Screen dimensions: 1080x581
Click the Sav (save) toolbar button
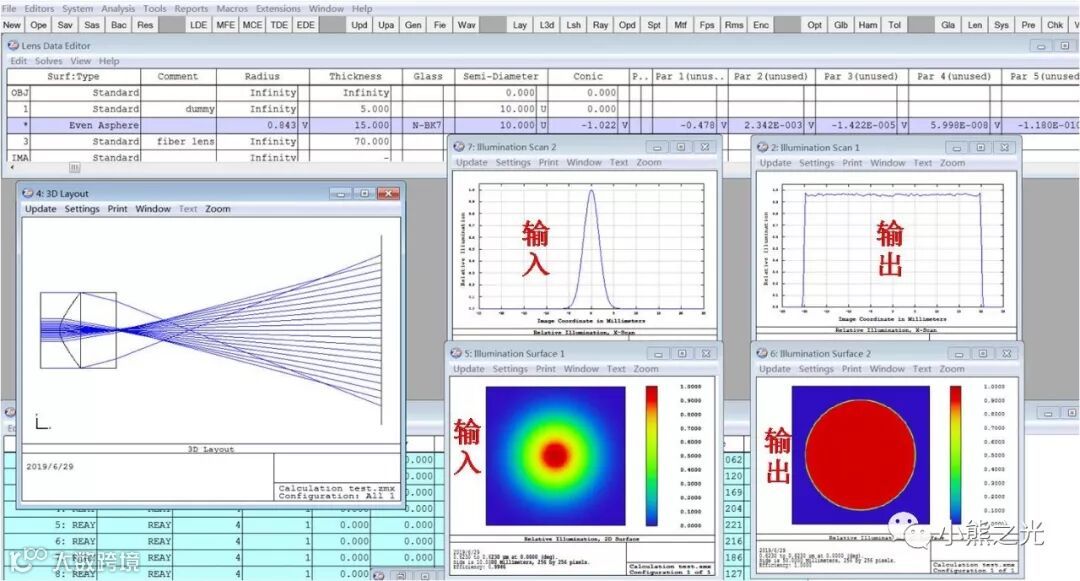65,25
